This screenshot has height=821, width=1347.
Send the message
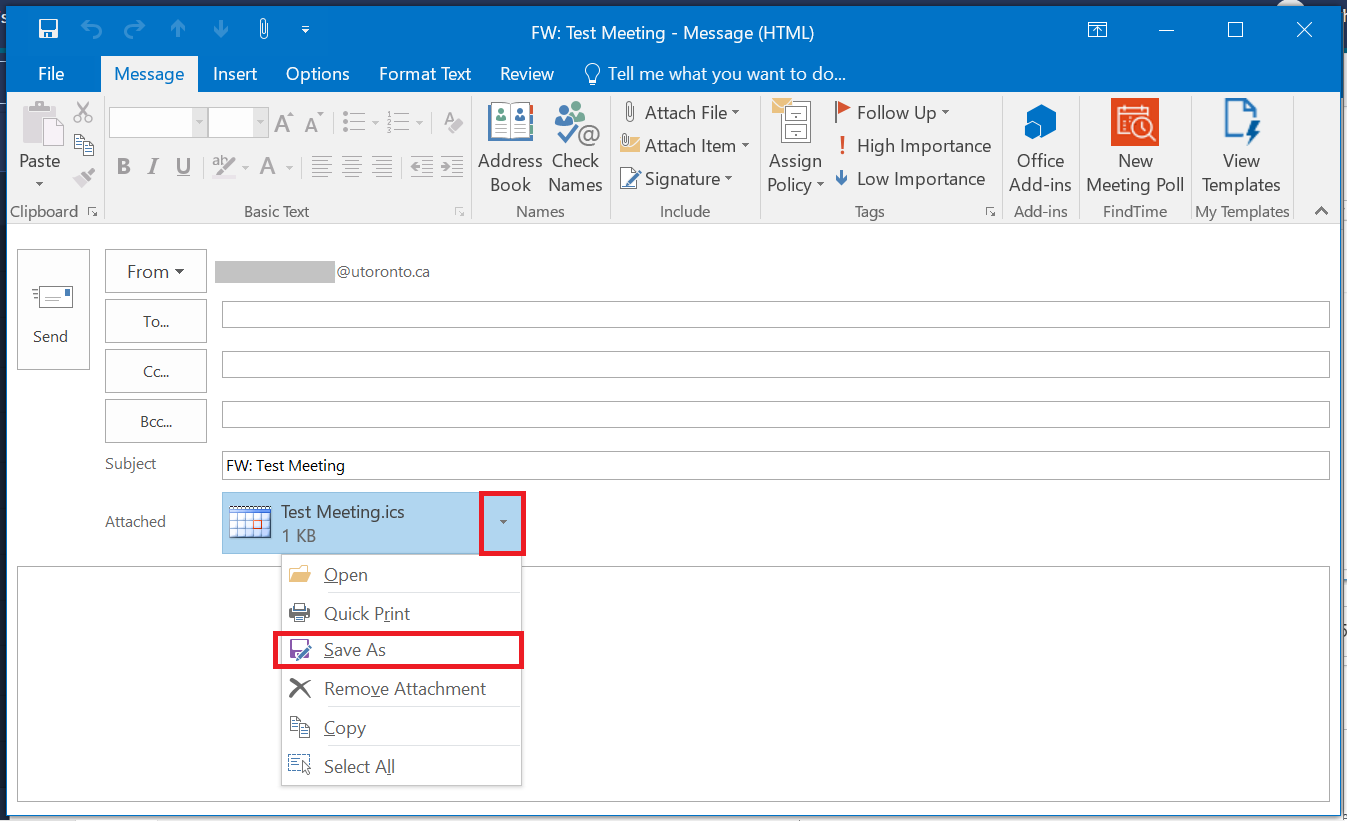coord(54,309)
